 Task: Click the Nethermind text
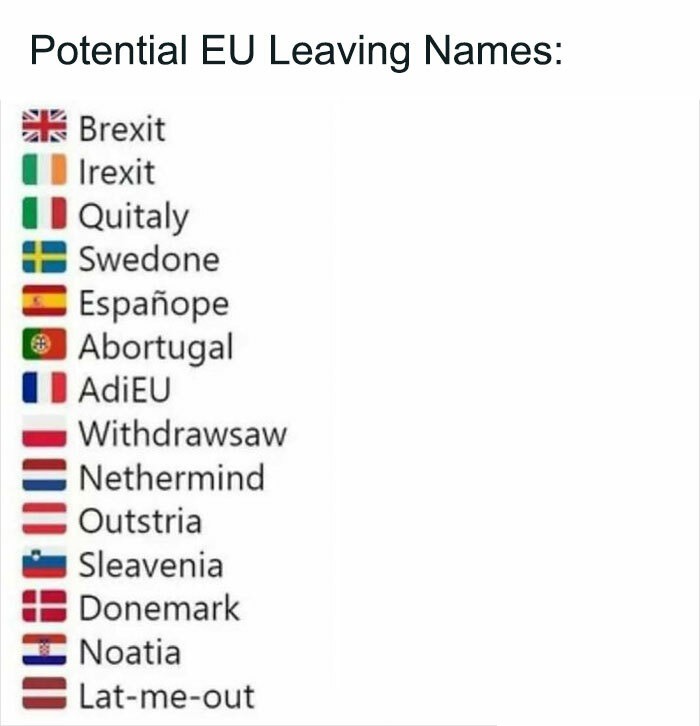(172, 477)
